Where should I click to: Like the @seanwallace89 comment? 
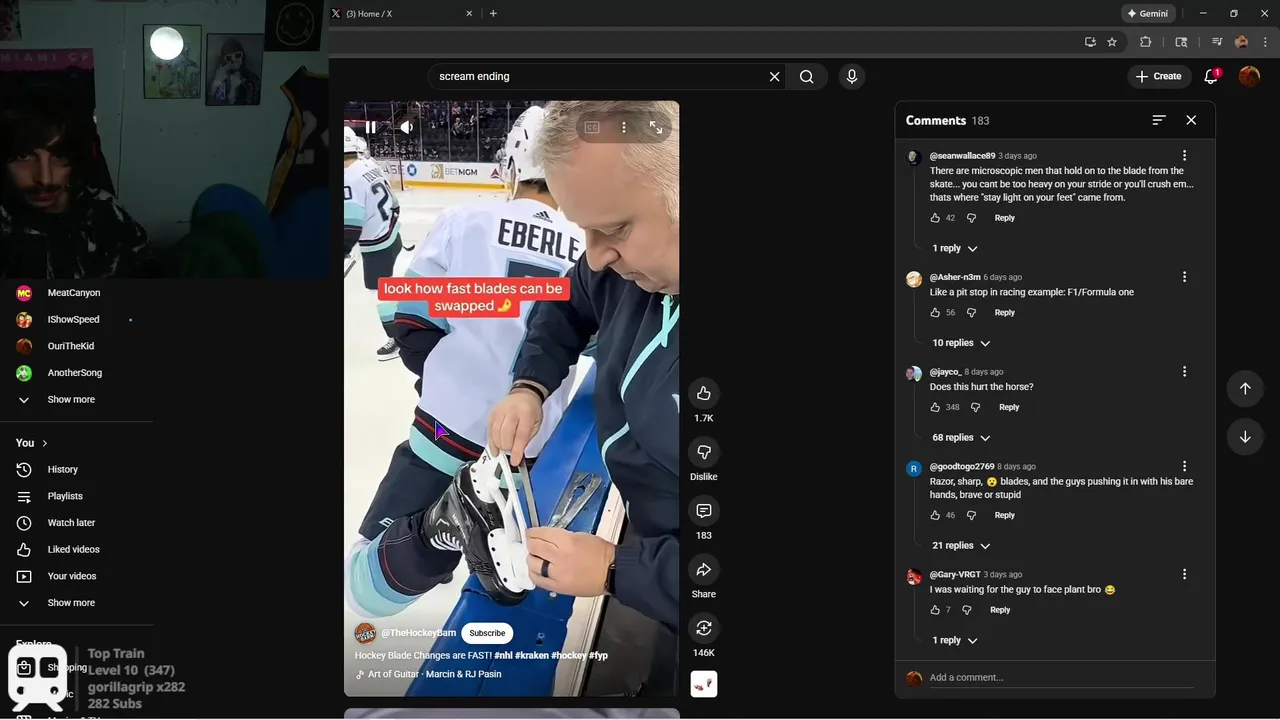pyautogui.click(x=935, y=218)
